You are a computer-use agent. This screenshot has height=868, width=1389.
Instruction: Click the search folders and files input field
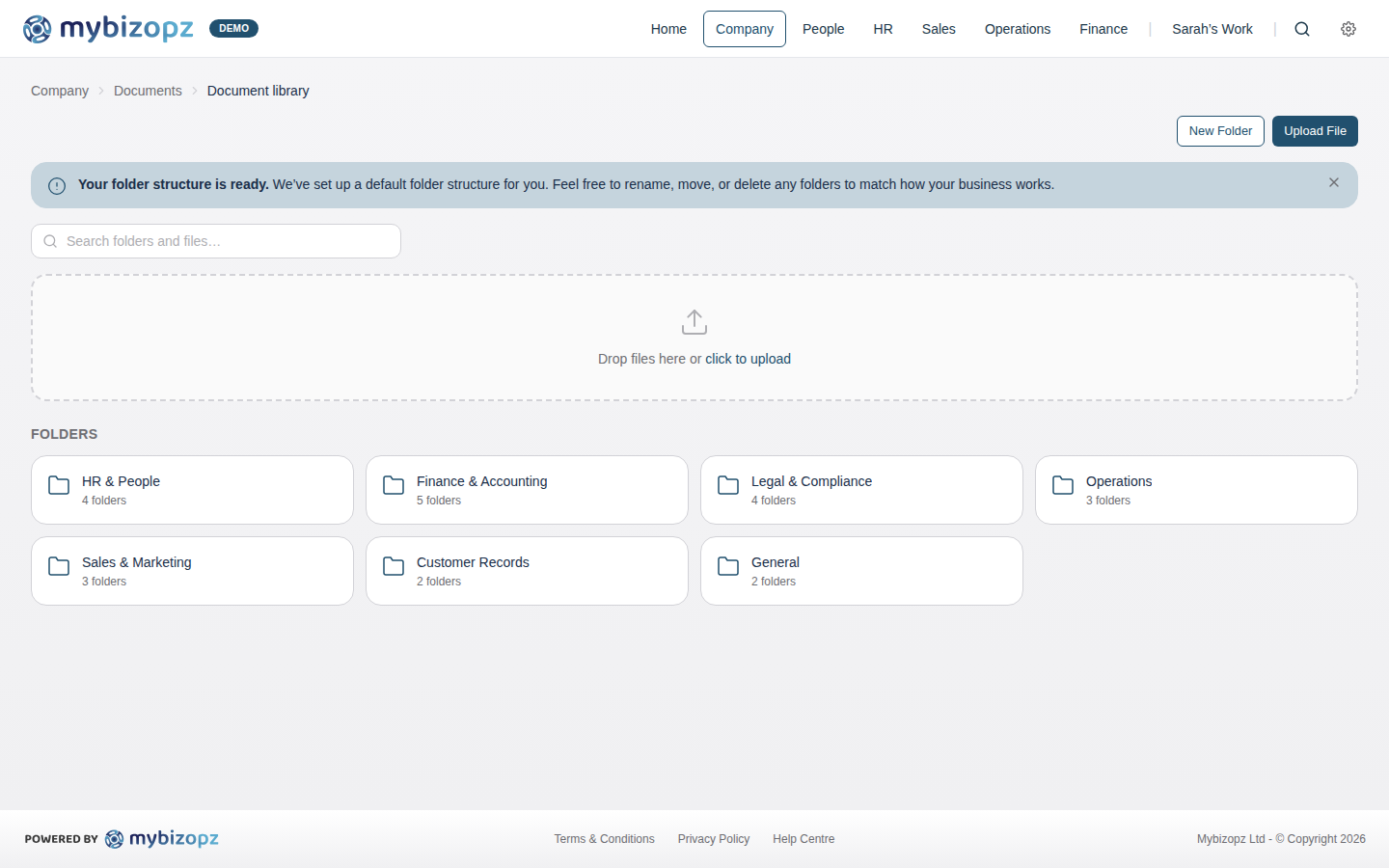pyautogui.click(x=215, y=240)
